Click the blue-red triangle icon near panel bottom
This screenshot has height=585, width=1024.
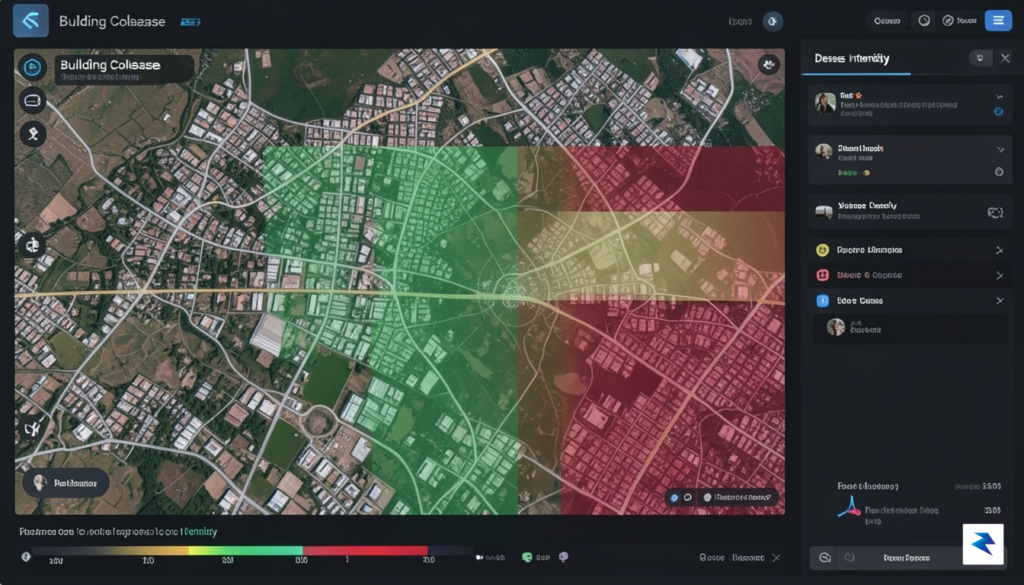pyautogui.click(x=849, y=507)
